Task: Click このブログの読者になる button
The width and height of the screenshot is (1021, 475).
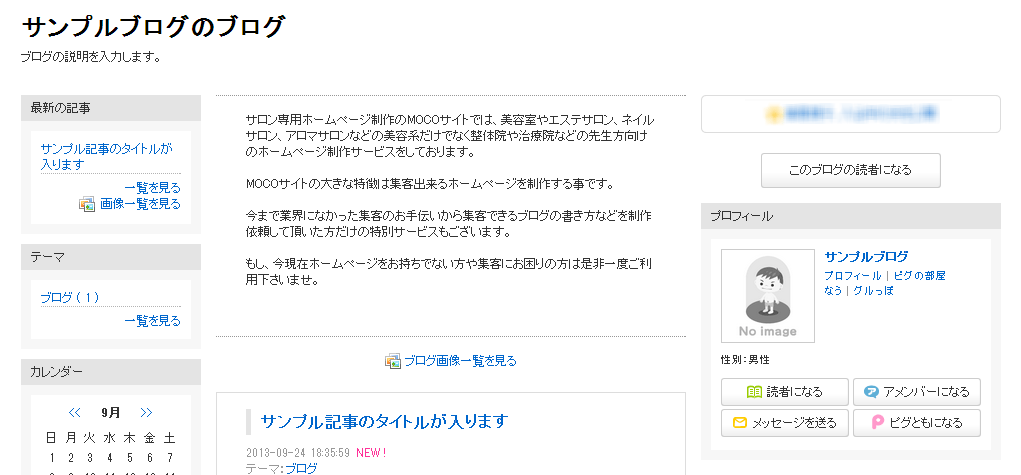Action: pos(850,170)
